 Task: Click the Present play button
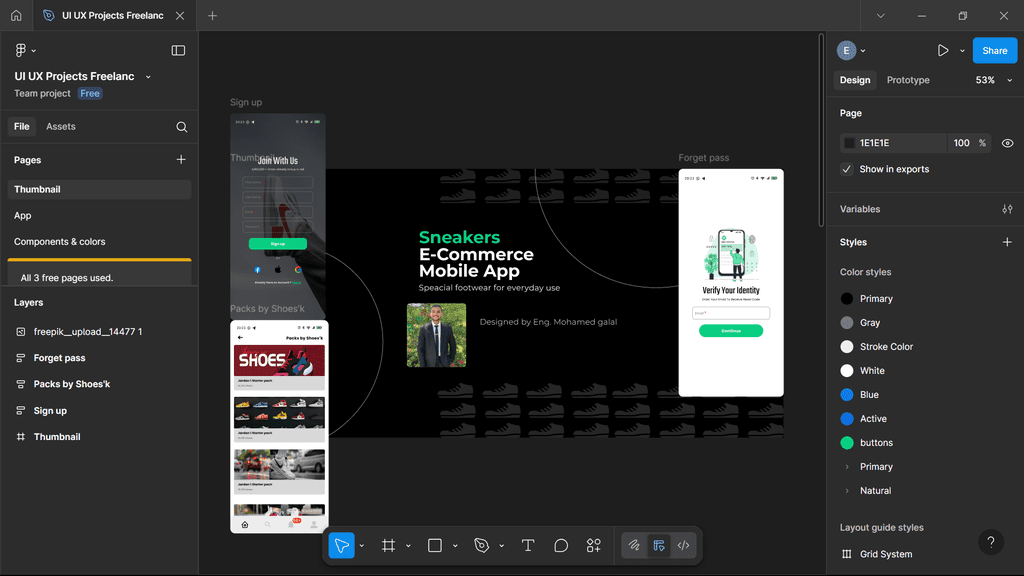(x=942, y=50)
